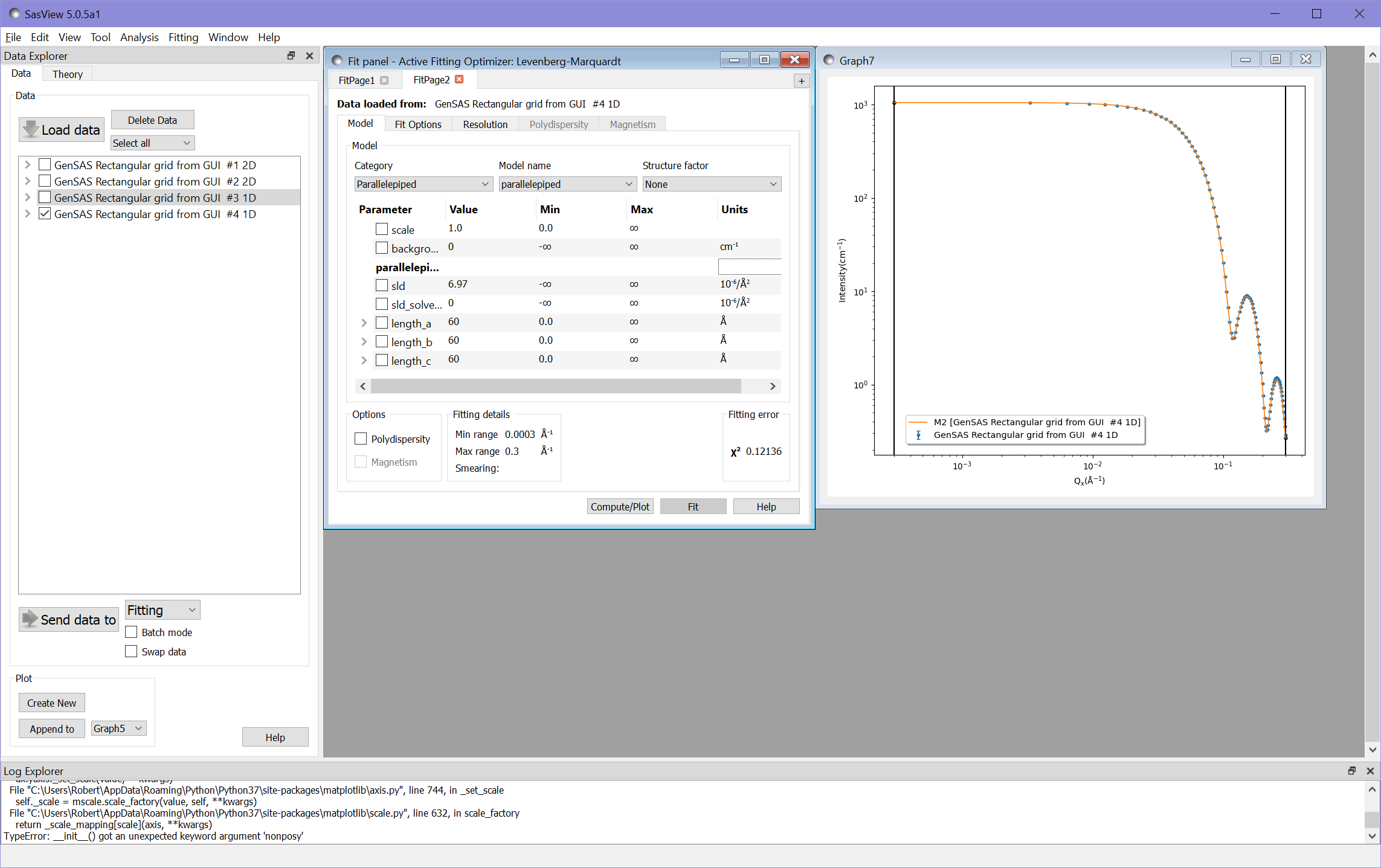The image size is (1381, 868).
Task: Toggle the scale parameter checkbox
Action: click(x=380, y=229)
